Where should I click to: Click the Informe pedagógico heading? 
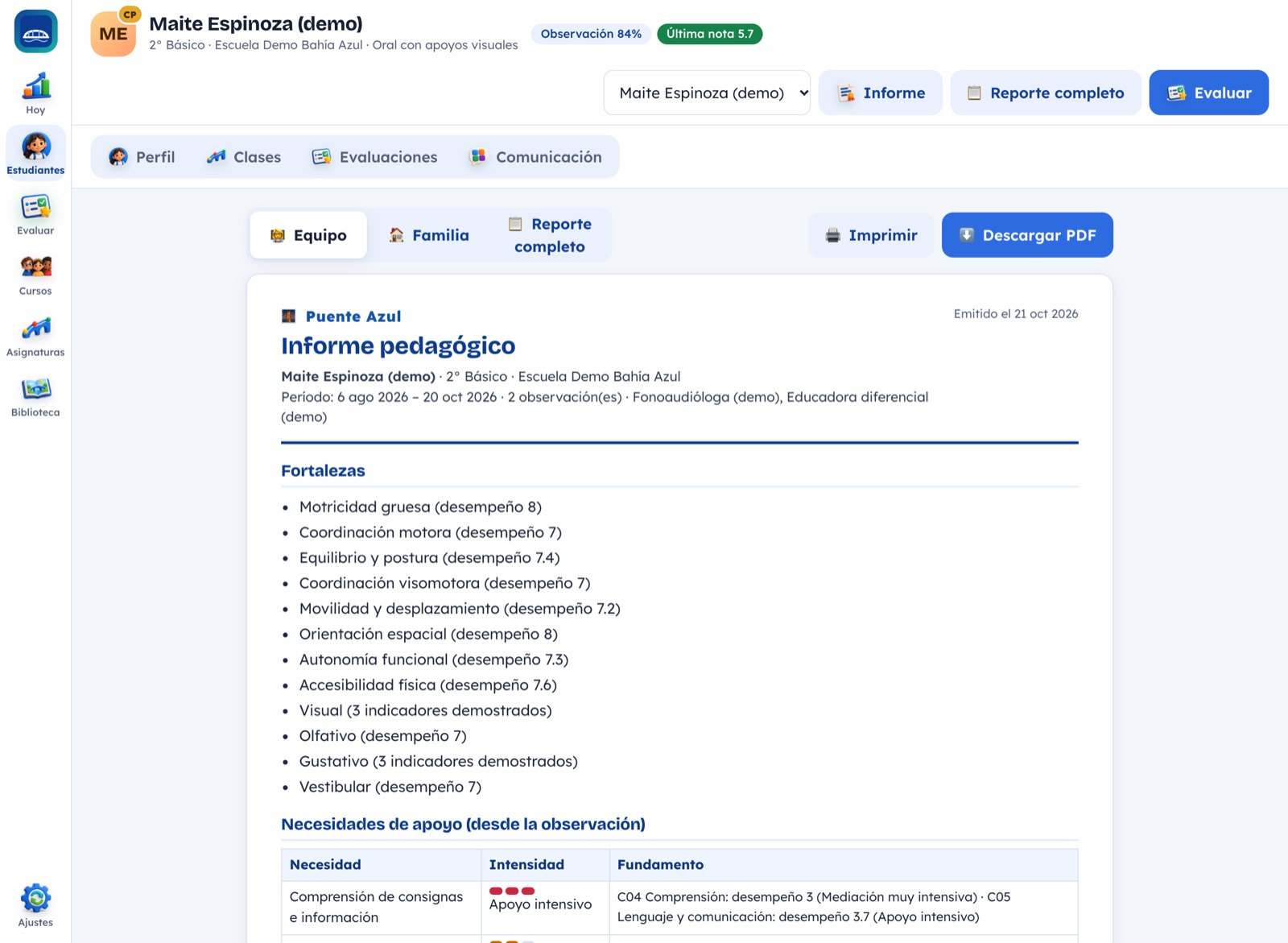pyautogui.click(x=398, y=345)
